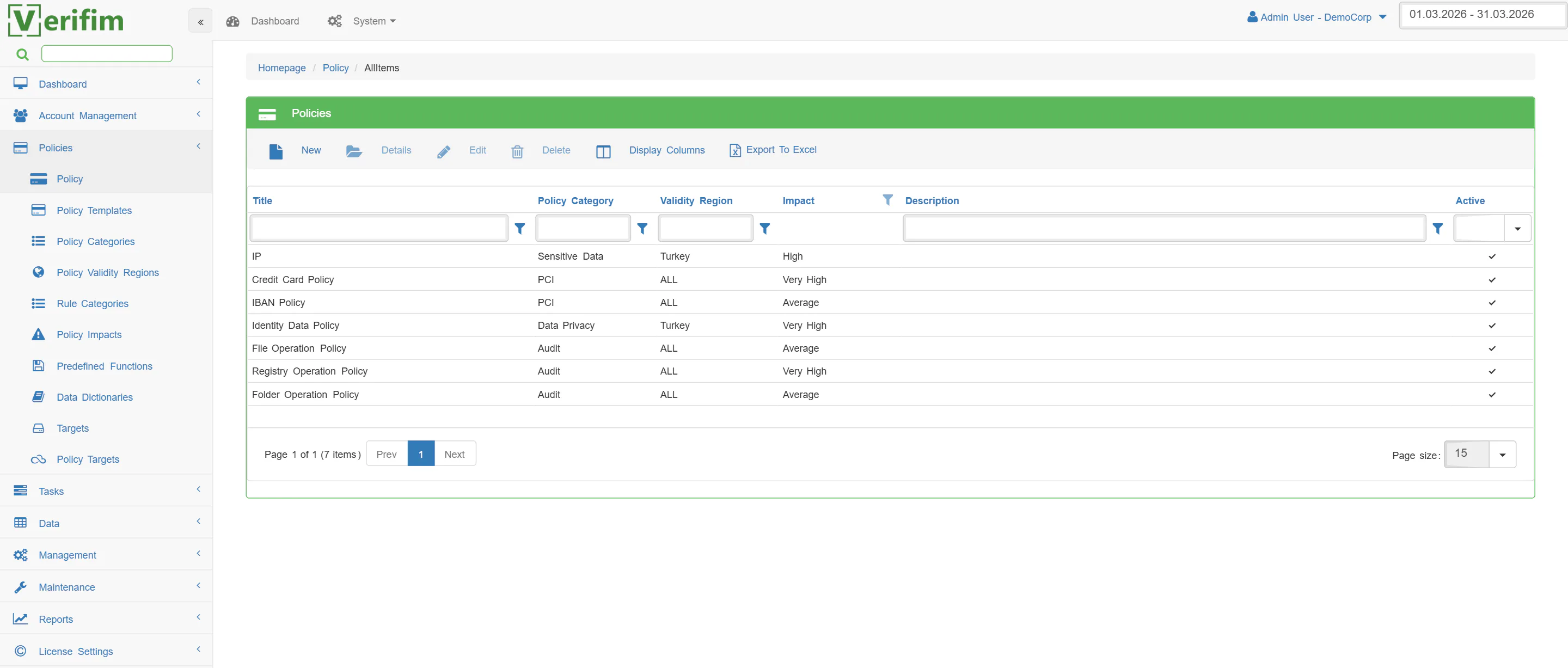1568x668 pixels.
Task: Open Predefined Functions in sidebar
Action: [104, 366]
